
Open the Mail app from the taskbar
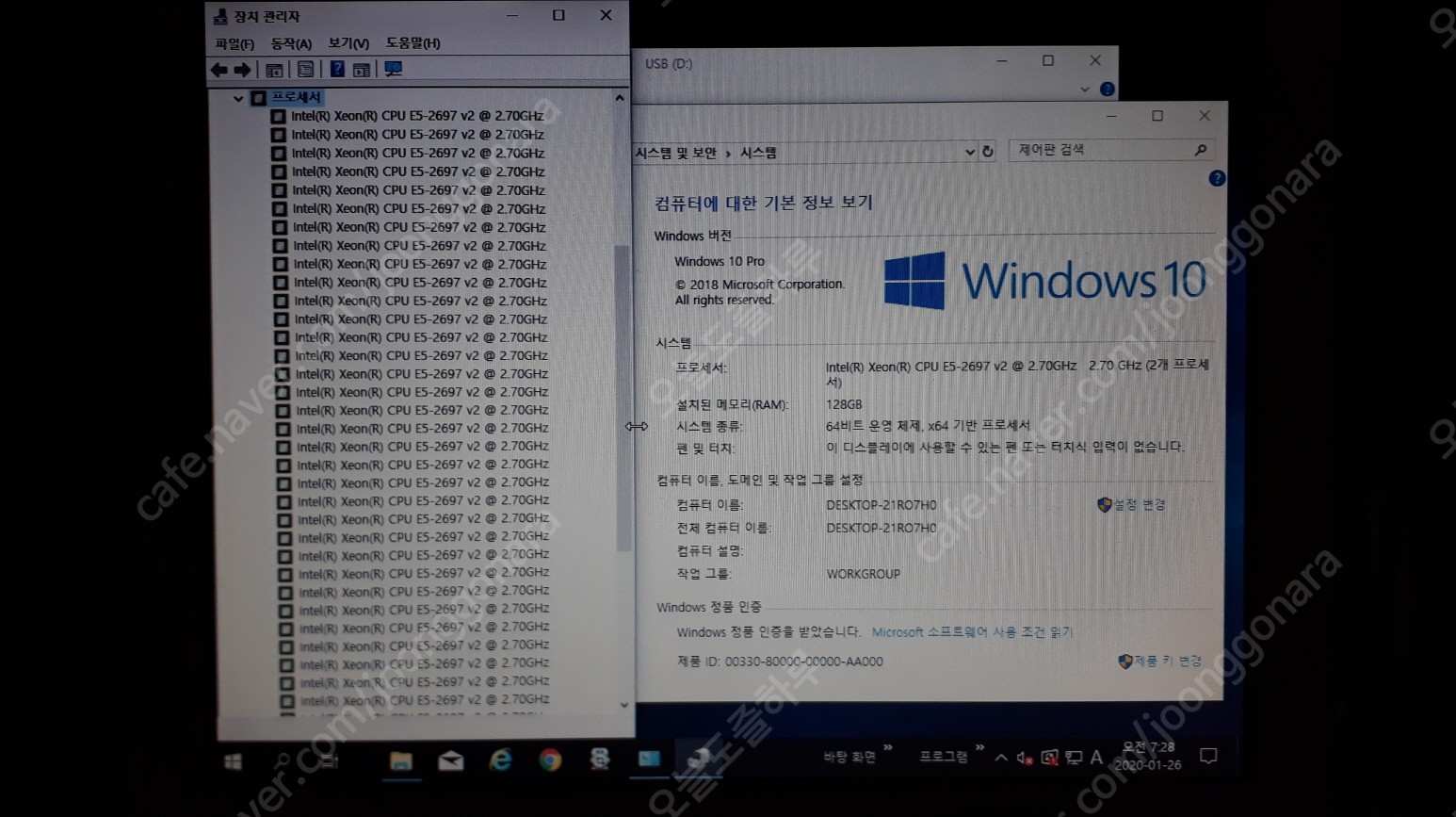[x=451, y=760]
